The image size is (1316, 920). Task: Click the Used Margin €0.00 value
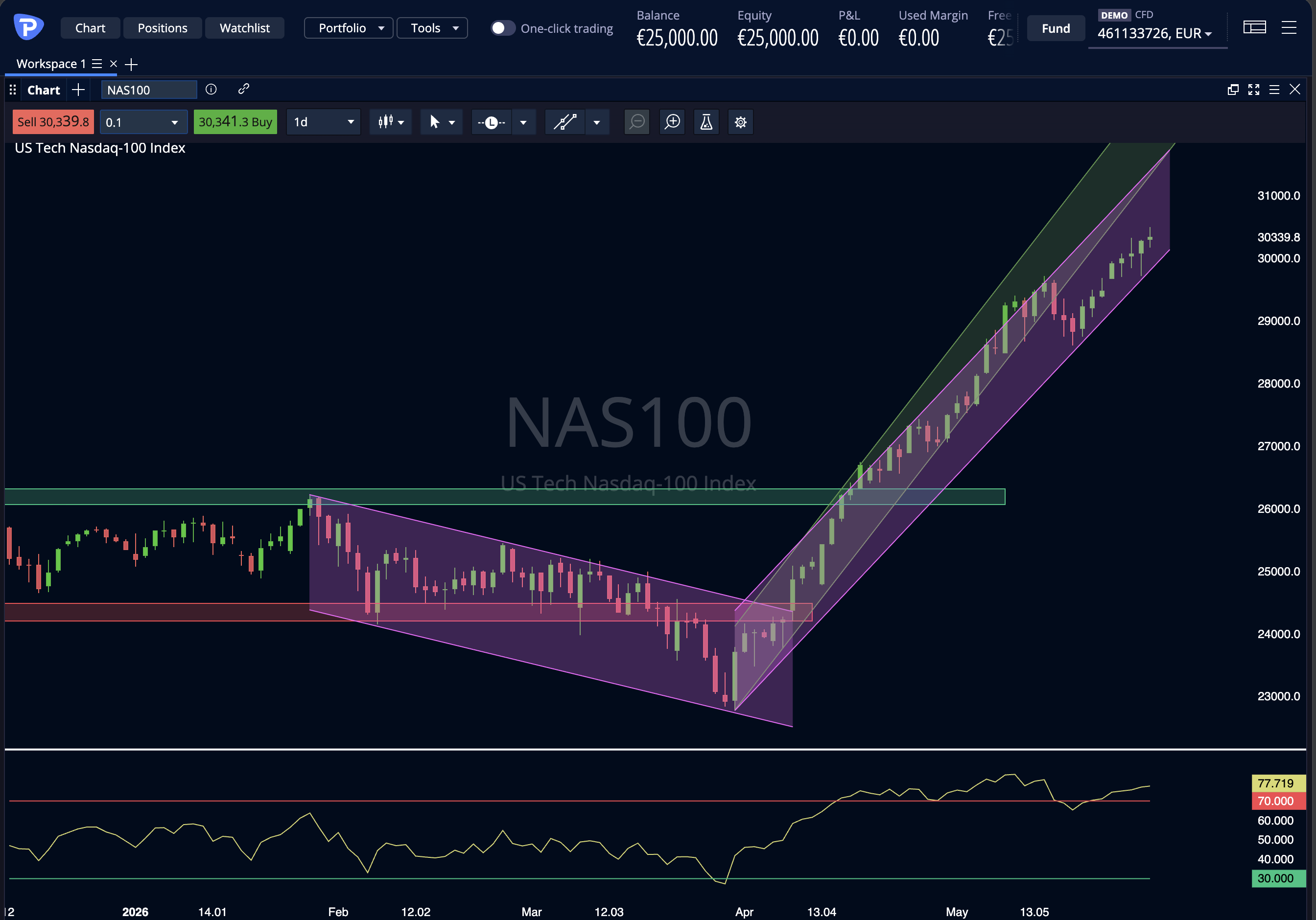[919, 38]
